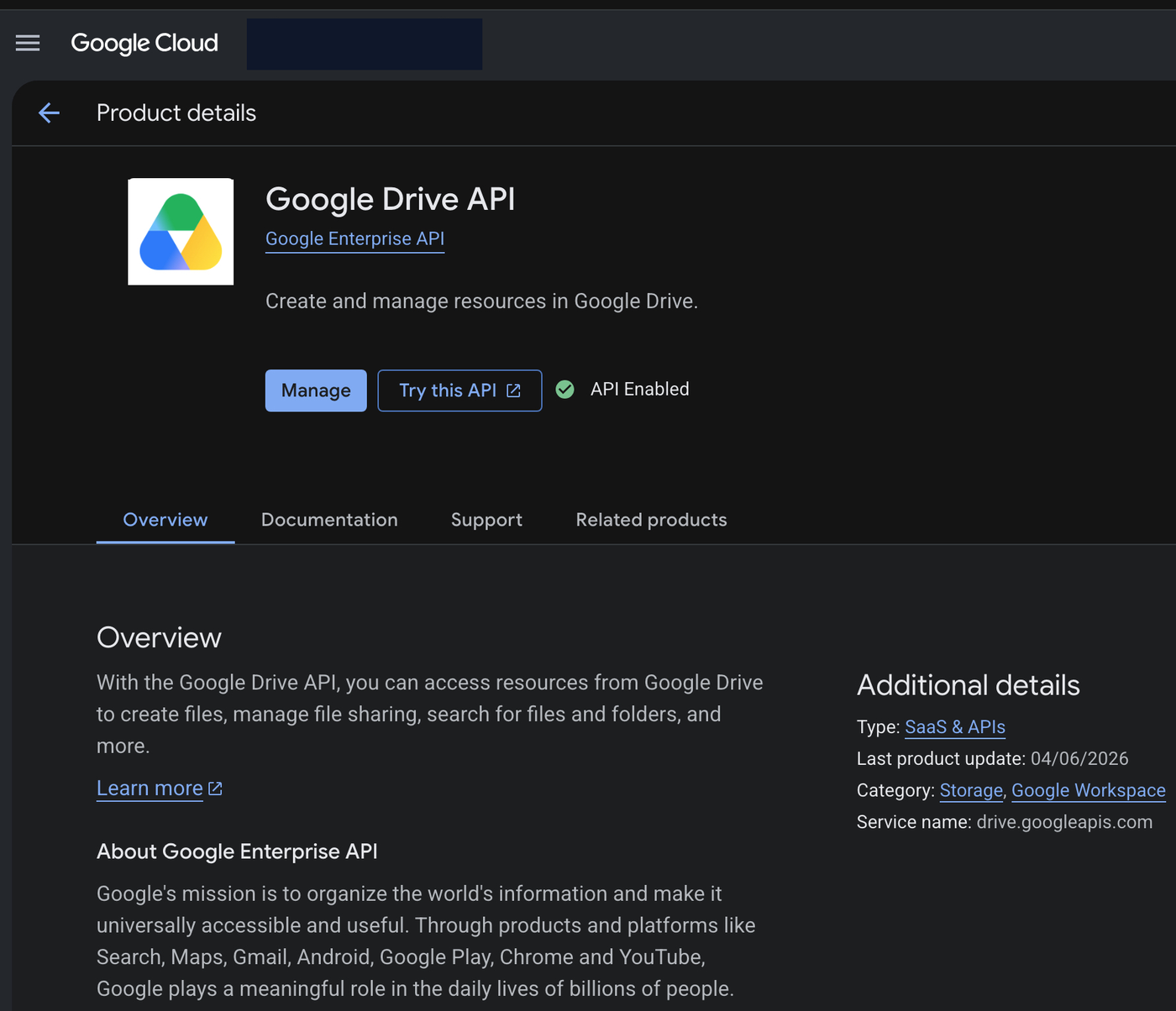Go back using the arrow icon
The width and height of the screenshot is (1176, 1011).
coord(50,113)
